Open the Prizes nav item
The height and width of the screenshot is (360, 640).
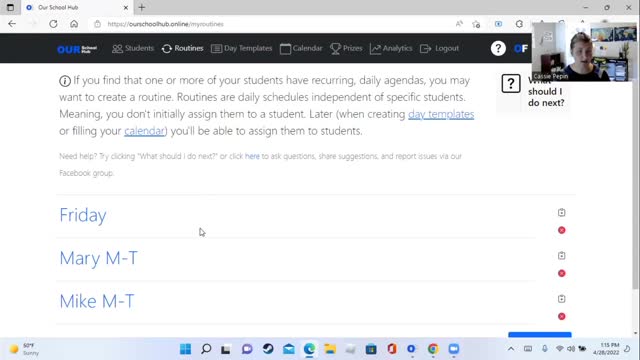(x=346, y=48)
